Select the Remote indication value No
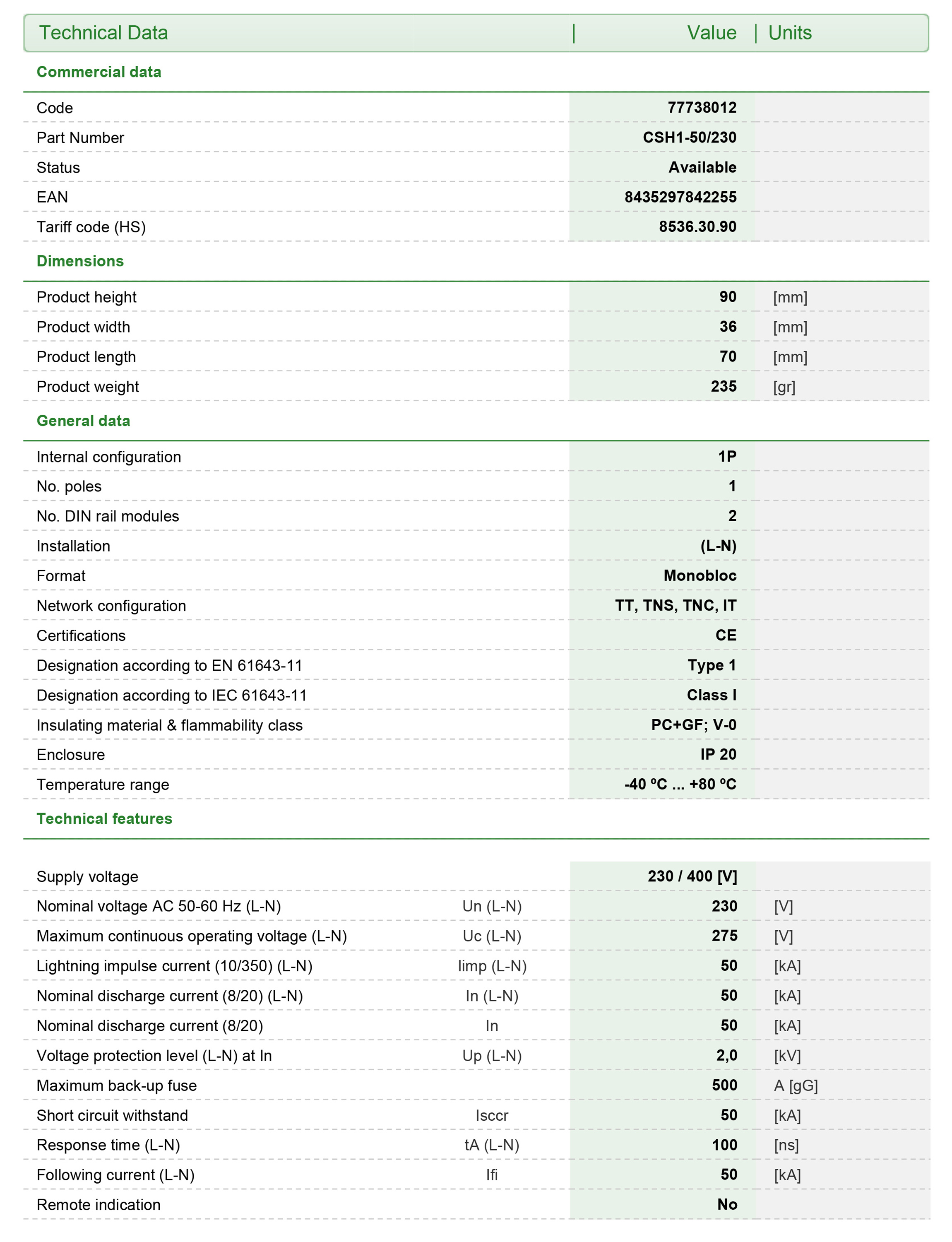The height and width of the screenshot is (1242, 952). tap(727, 1204)
